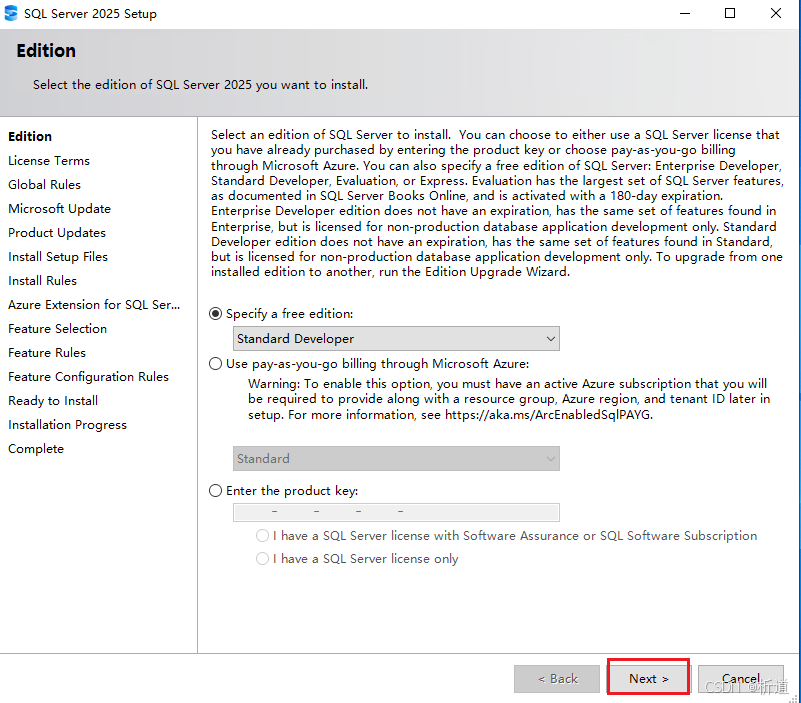
Task: Close the SQL Server 2025 Setup window
Action: 776,14
